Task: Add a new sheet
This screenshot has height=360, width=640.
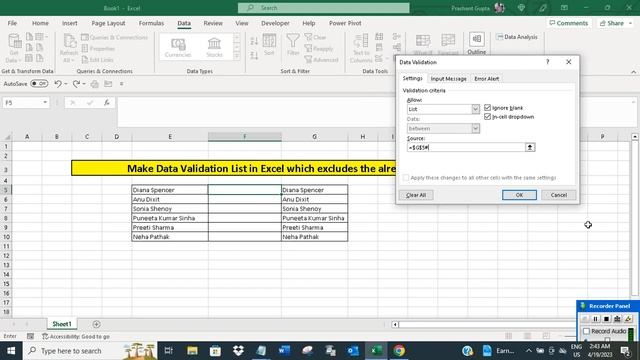Action: coord(96,324)
